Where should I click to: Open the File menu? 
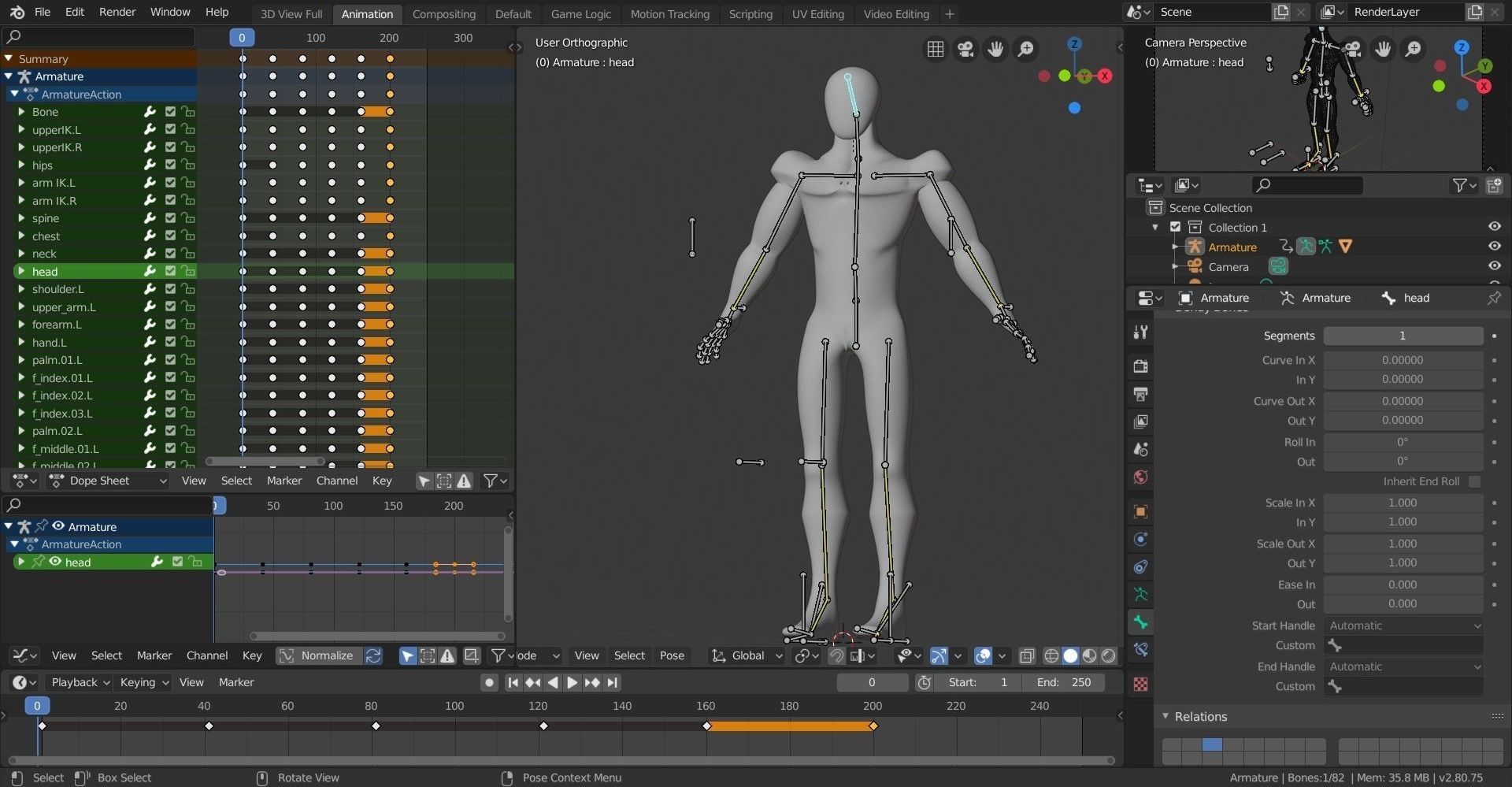tap(43, 12)
